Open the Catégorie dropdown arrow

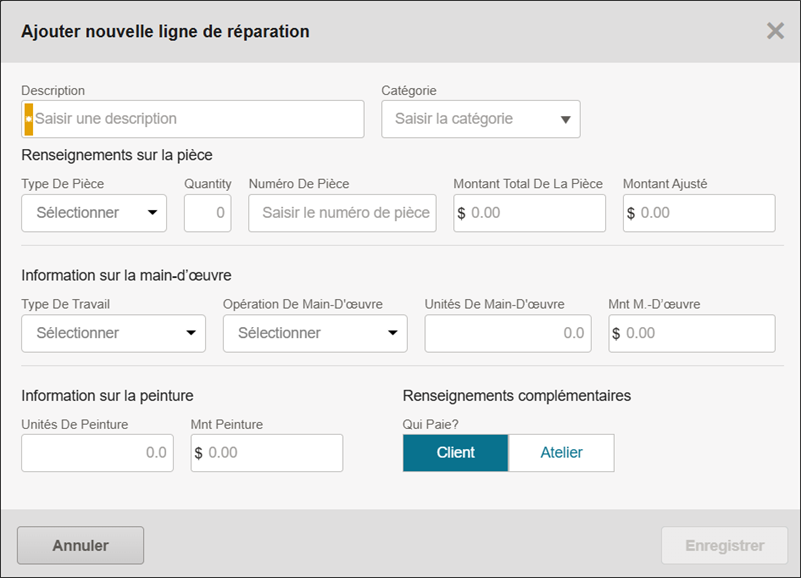[565, 120]
